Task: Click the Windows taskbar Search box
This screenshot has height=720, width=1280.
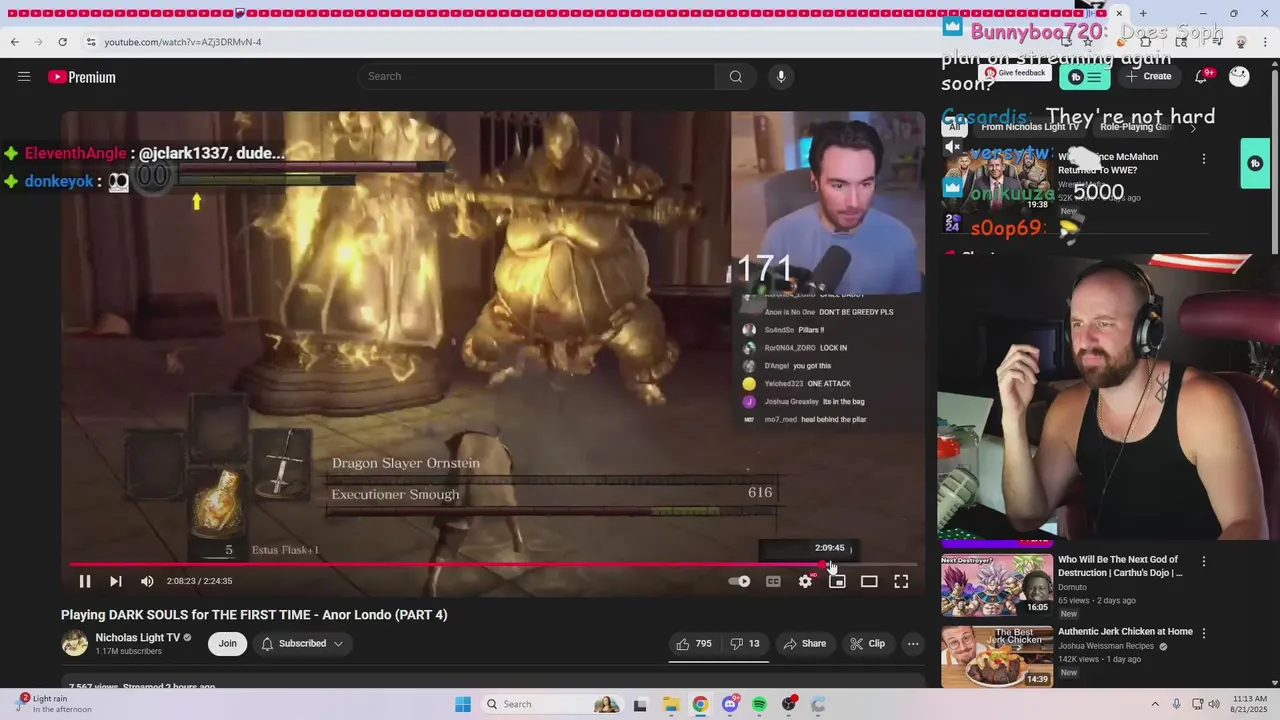Action: click(551, 704)
